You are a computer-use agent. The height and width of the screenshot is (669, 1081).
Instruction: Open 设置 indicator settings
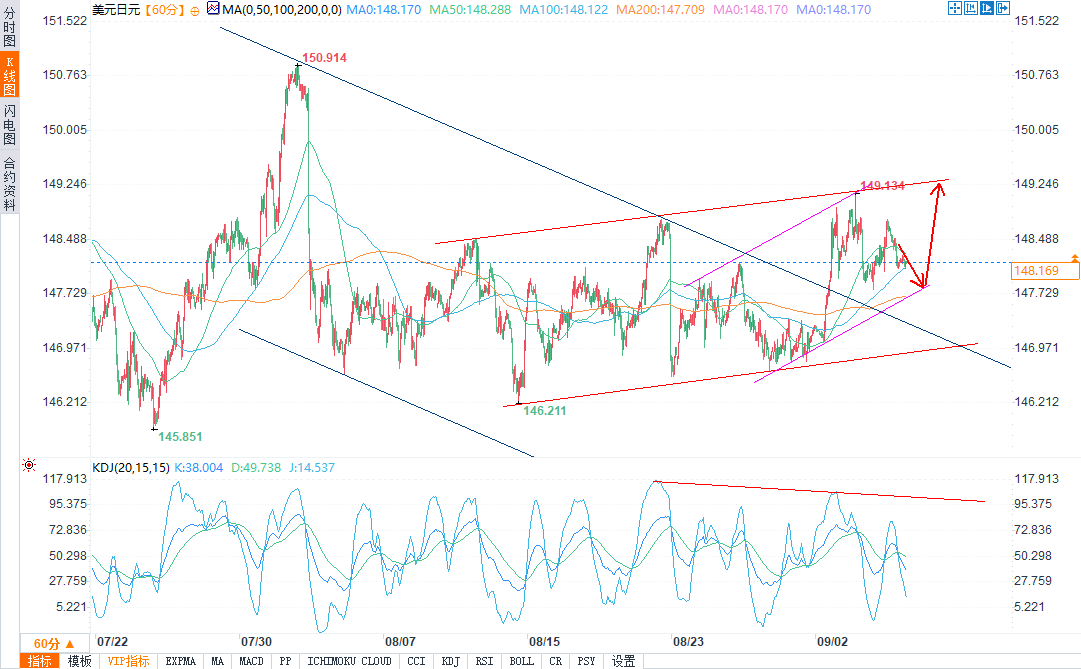point(624,661)
